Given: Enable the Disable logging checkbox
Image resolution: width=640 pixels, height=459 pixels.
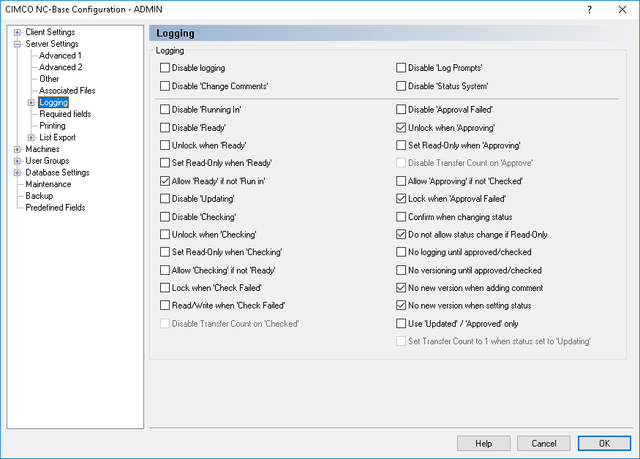Looking at the screenshot, I should (165, 68).
